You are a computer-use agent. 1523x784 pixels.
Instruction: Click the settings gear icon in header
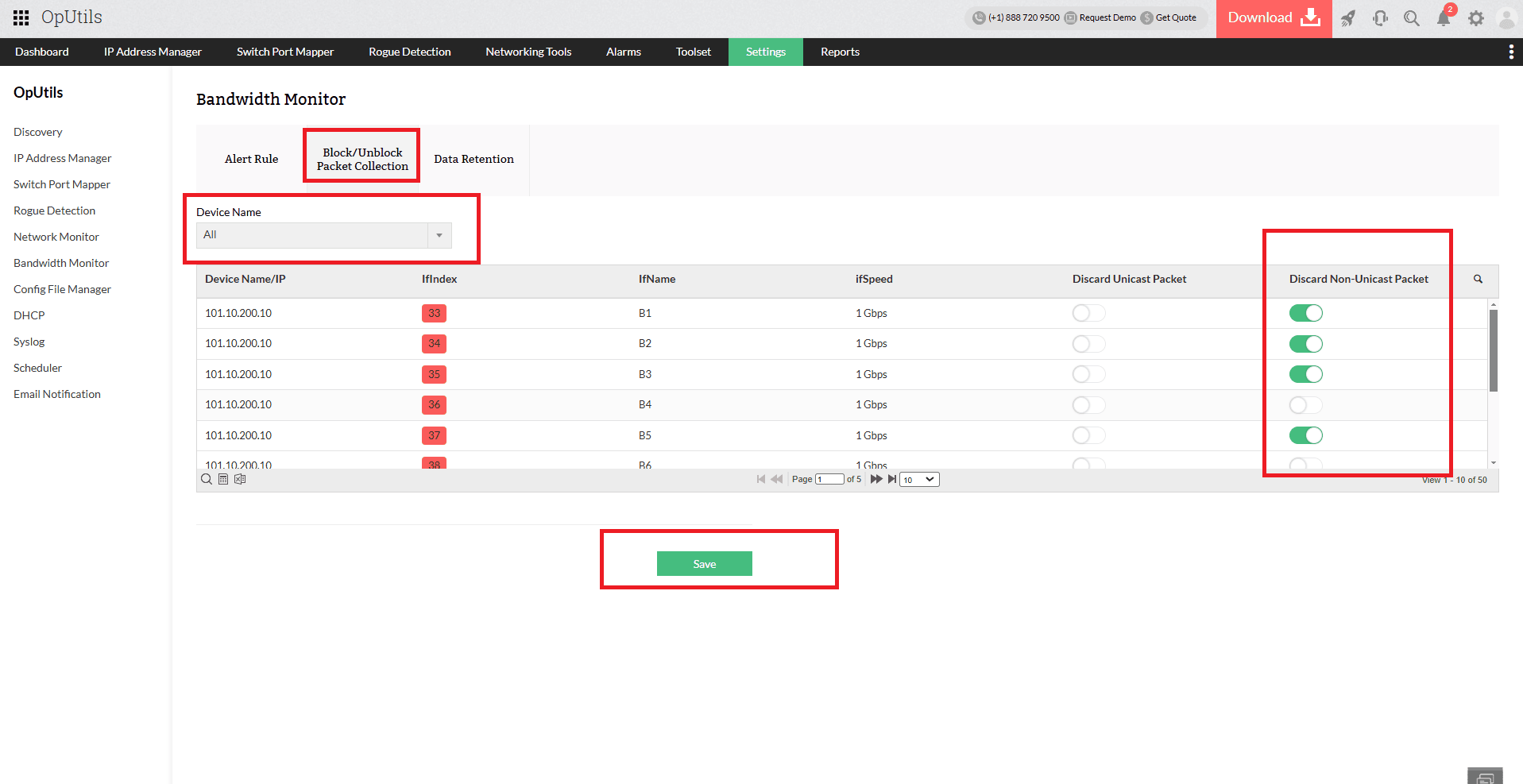click(x=1475, y=18)
